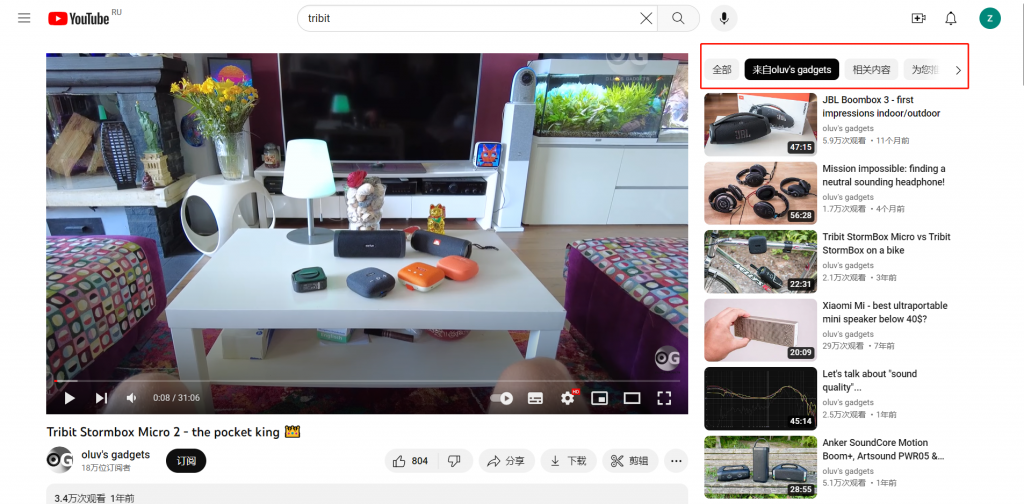This screenshot has width=1024, height=504.
Task: Toggle subtitles captions button
Action: [536, 398]
